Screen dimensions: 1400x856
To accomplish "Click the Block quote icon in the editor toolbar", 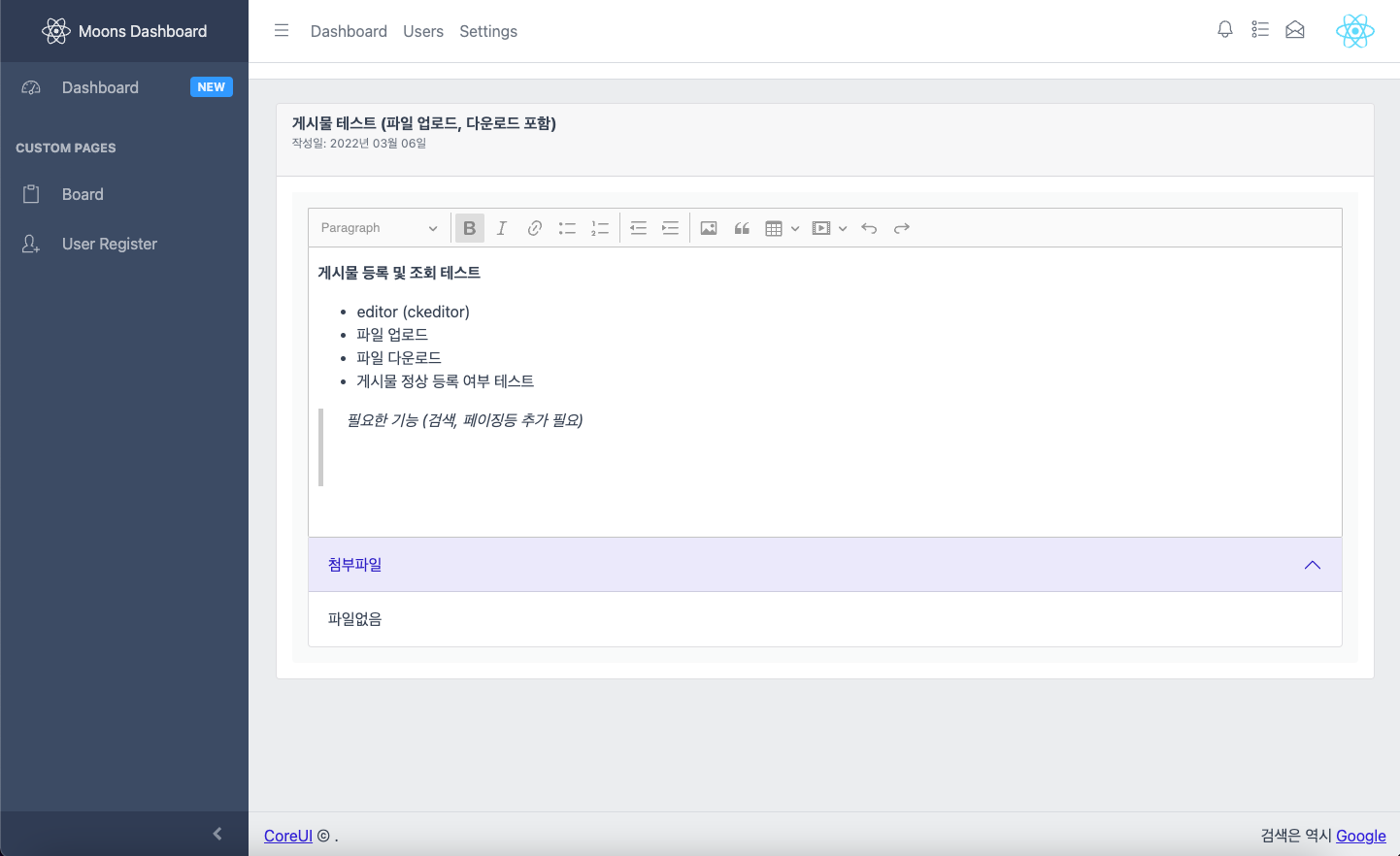I will tap(742, 227).
